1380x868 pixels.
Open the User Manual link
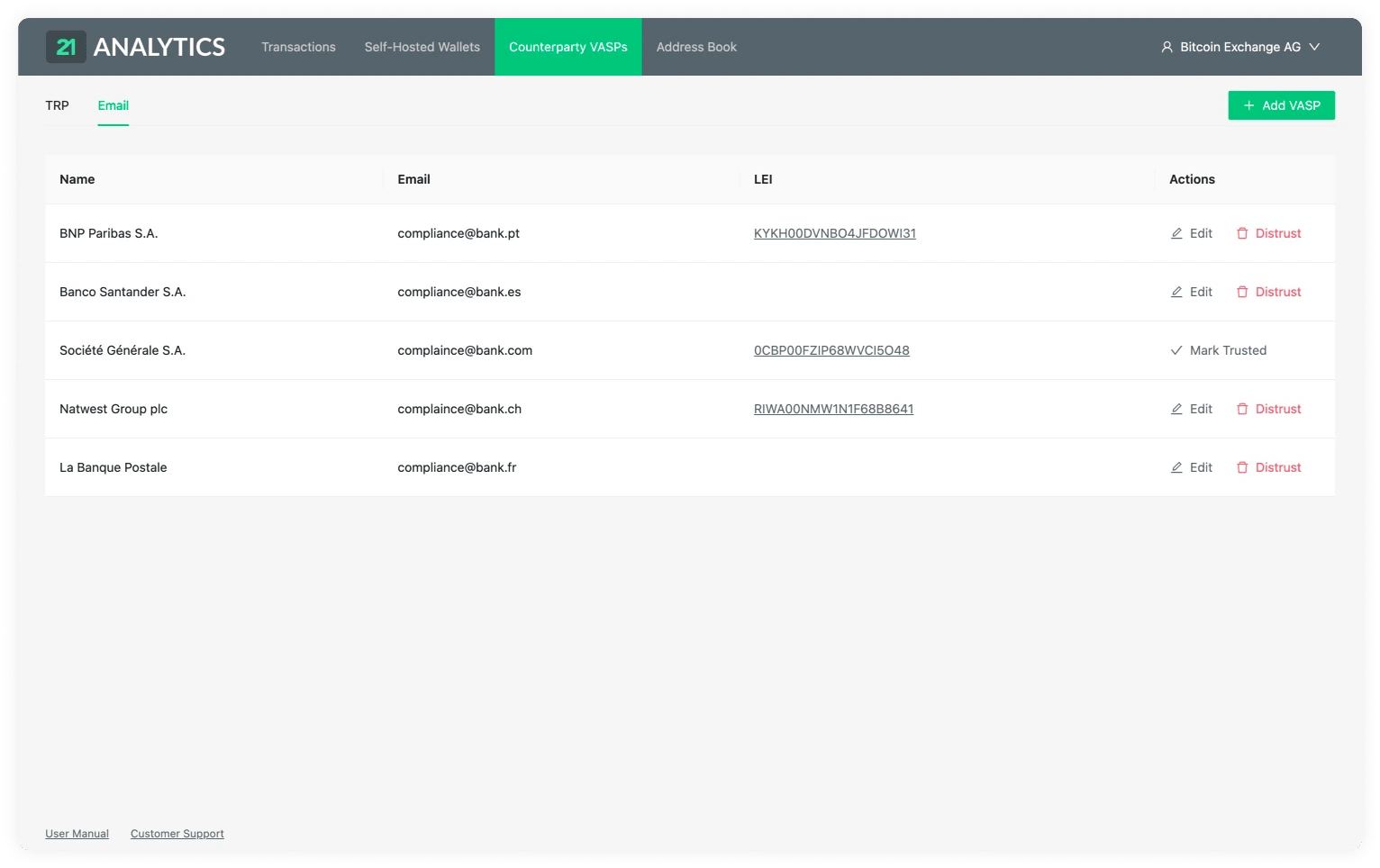tap(77, 834)
